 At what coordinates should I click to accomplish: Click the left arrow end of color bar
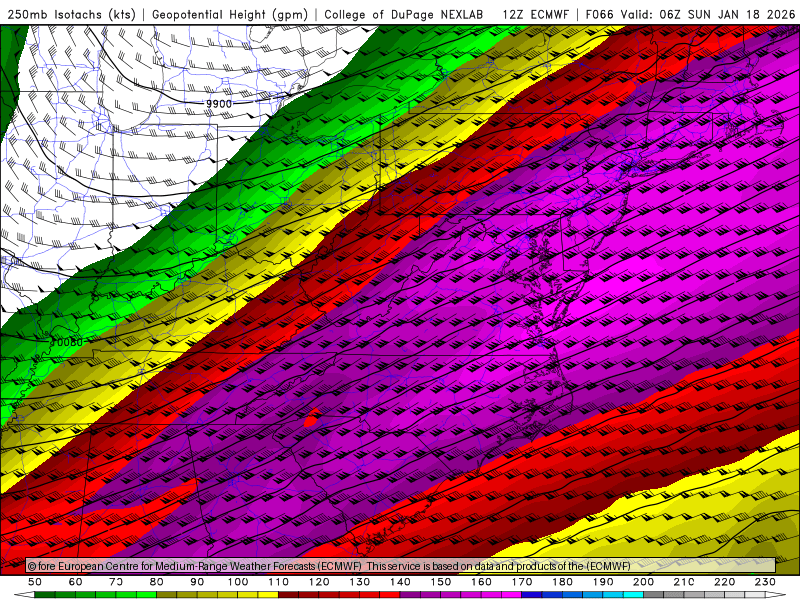click(x=24, y=595)
